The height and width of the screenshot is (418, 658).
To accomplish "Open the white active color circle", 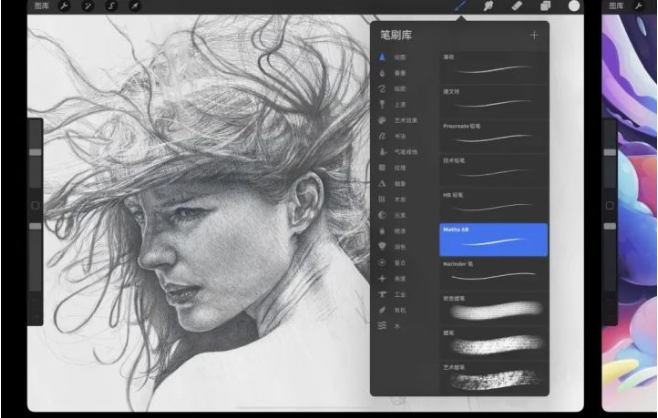I will [x=574, y=6].
